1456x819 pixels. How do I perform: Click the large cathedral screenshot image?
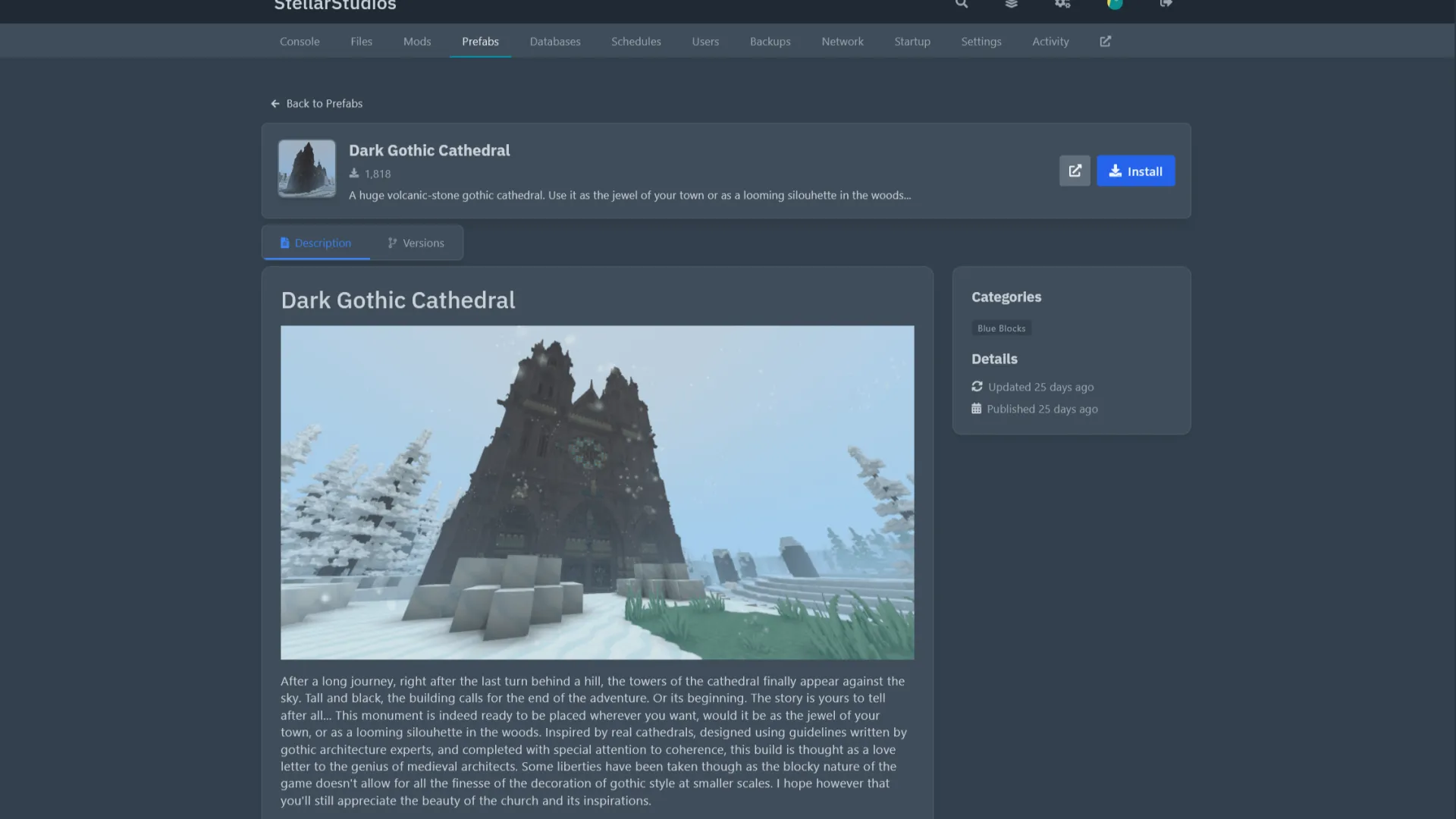597,492
